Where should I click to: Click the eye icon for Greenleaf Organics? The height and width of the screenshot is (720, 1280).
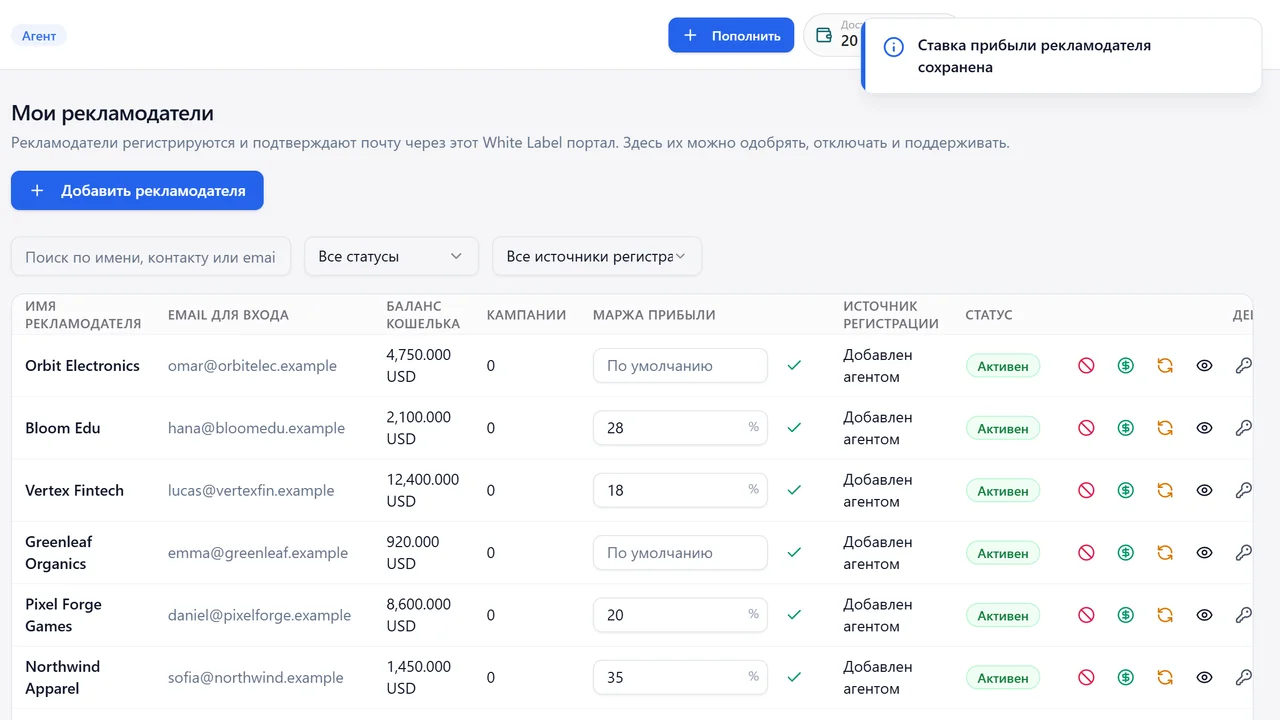1205,553
